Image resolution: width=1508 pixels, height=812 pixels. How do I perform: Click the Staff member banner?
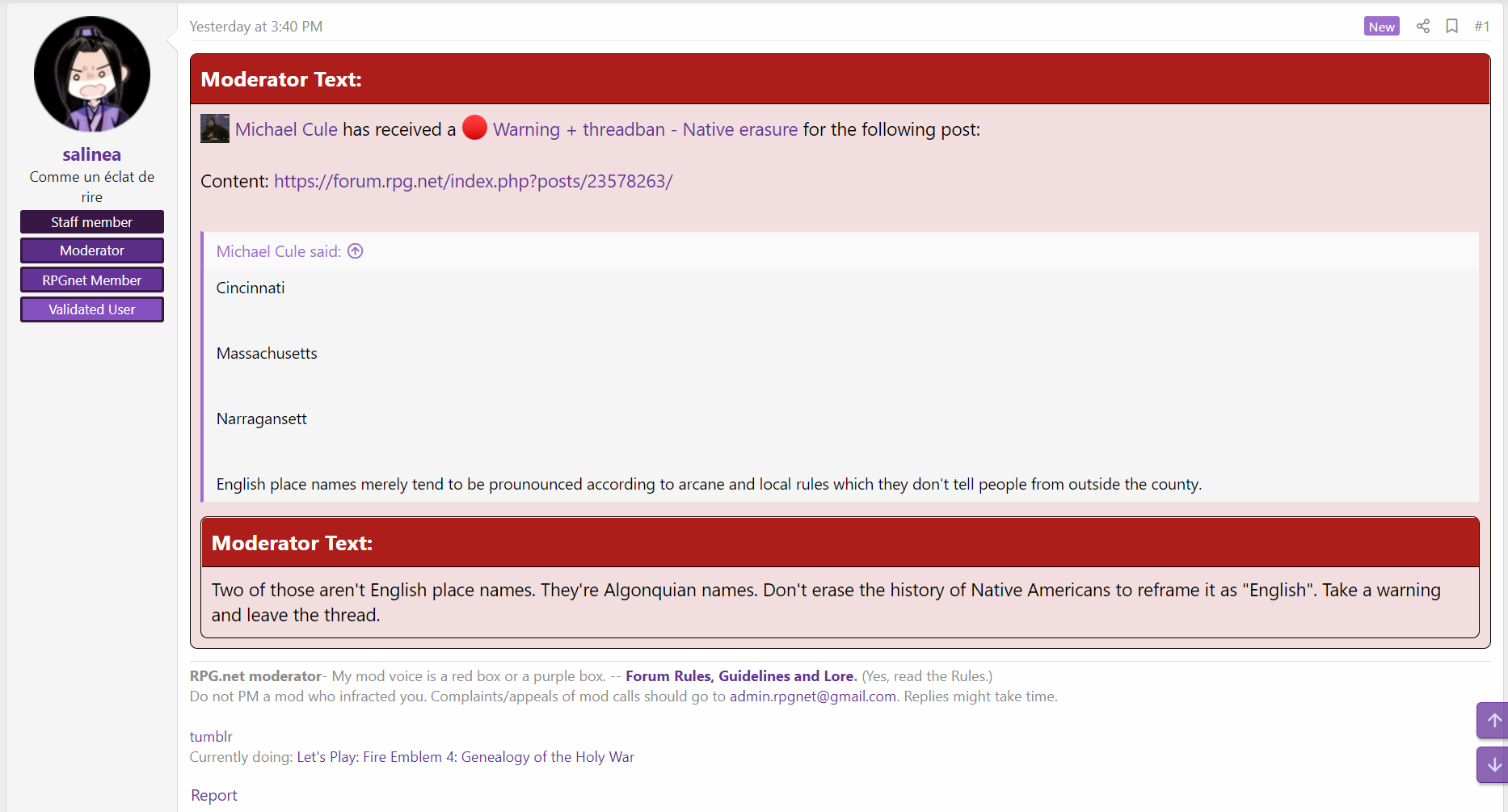pos(92,222)
